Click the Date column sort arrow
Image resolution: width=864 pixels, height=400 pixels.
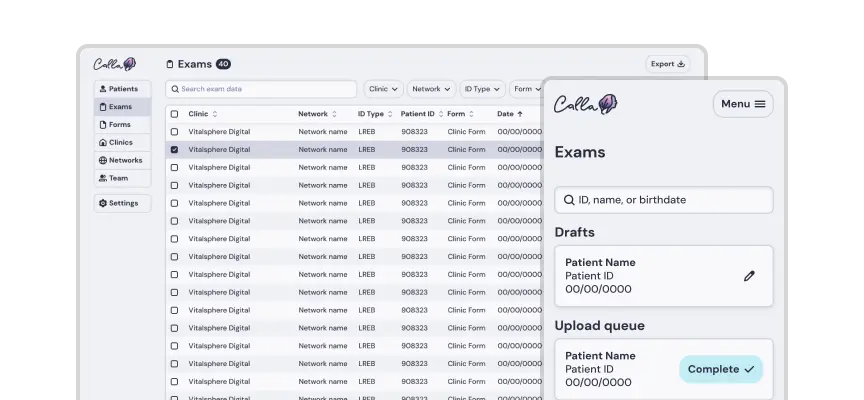click(x=520, y=114)
